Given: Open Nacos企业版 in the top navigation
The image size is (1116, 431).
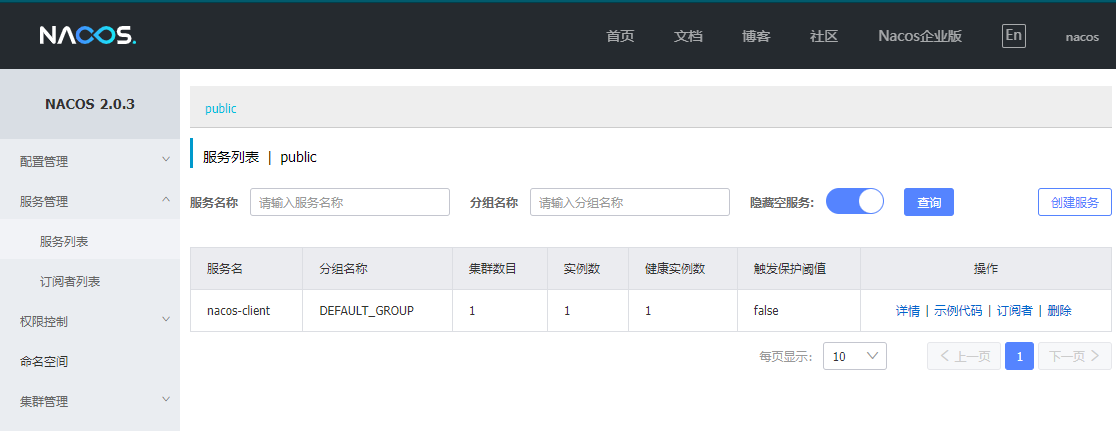Looking at the screenshot, I should [x=920, y=36].
